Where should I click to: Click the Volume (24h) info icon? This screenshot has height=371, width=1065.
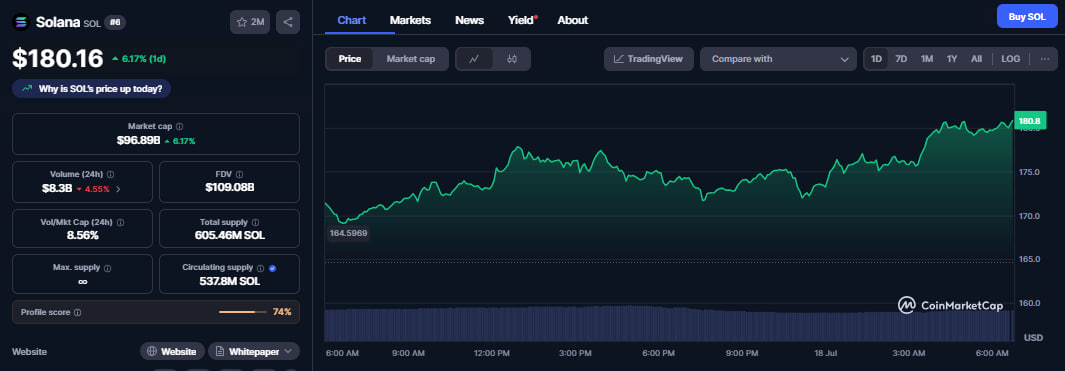tap(111, 175)
